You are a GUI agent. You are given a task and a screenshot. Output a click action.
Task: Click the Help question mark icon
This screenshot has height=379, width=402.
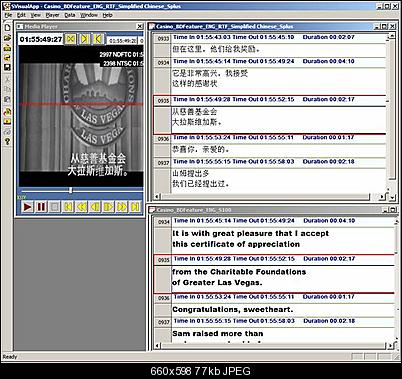[x=7, y=141]
